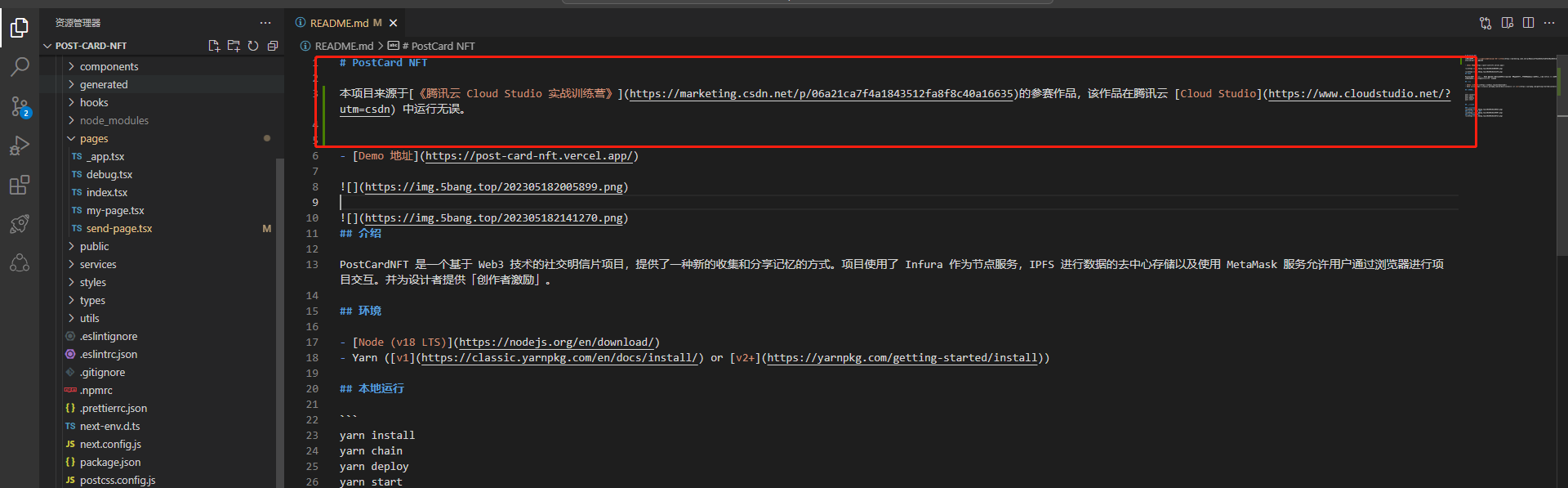Split the editor to the right
This screenshot has width=1568, height=488.
pyautogui.click(x=1529, y=23)
